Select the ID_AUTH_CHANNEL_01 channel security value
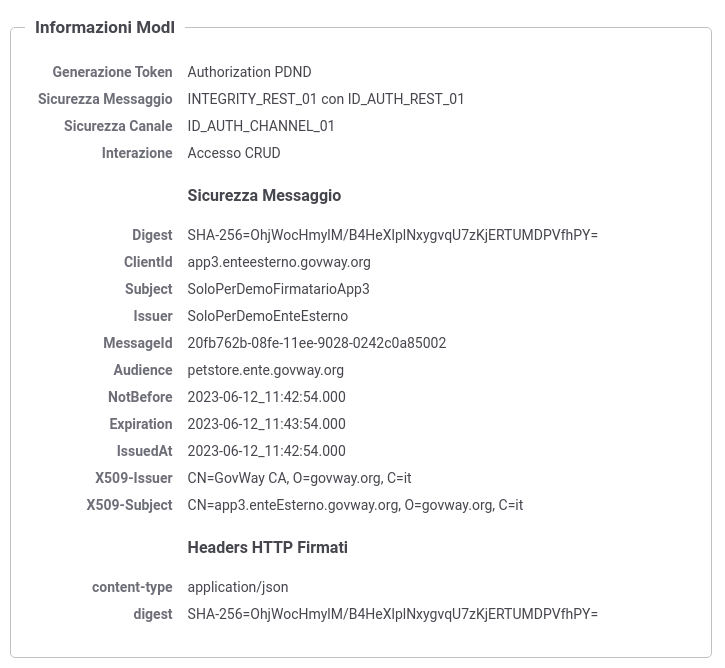Screen dimensions: 725x668 261,126
